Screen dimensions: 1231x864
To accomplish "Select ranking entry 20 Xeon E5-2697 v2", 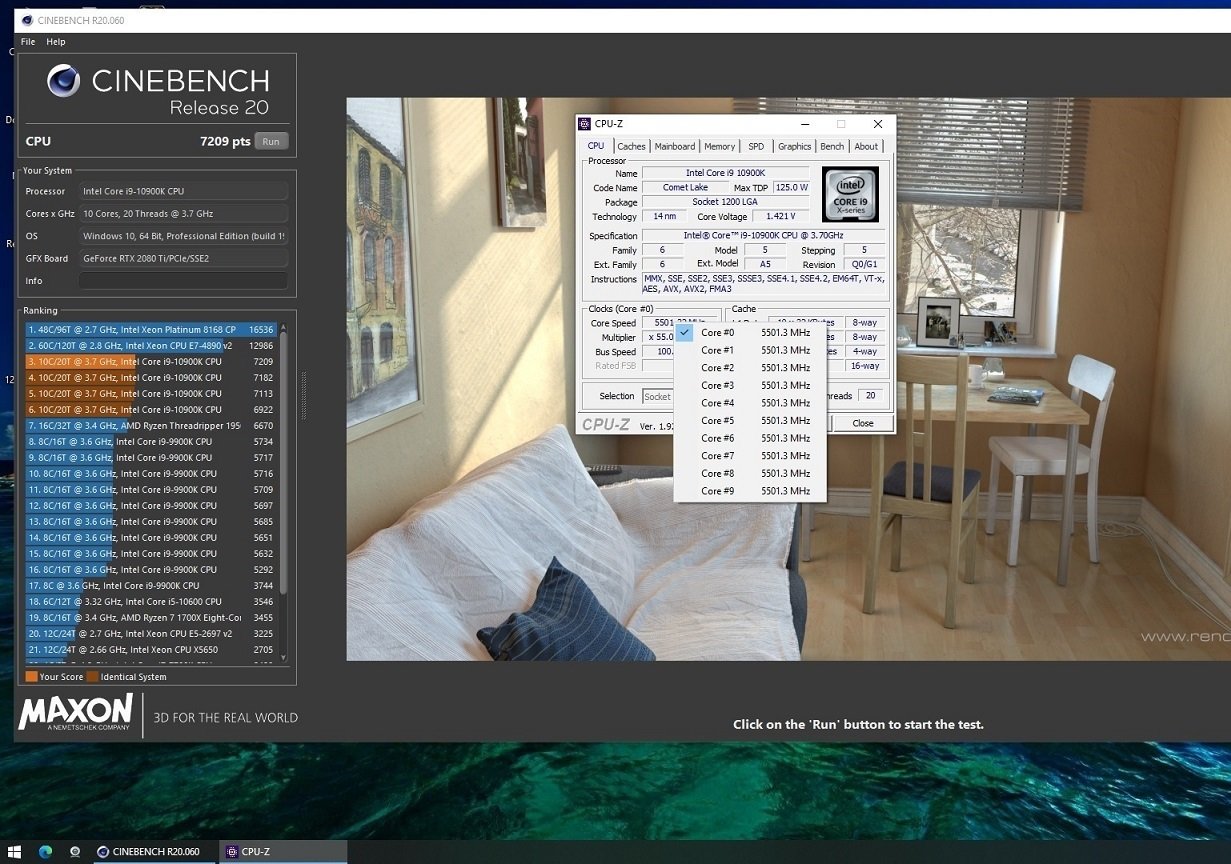I will pyautogui.click(x=150, y=633).
